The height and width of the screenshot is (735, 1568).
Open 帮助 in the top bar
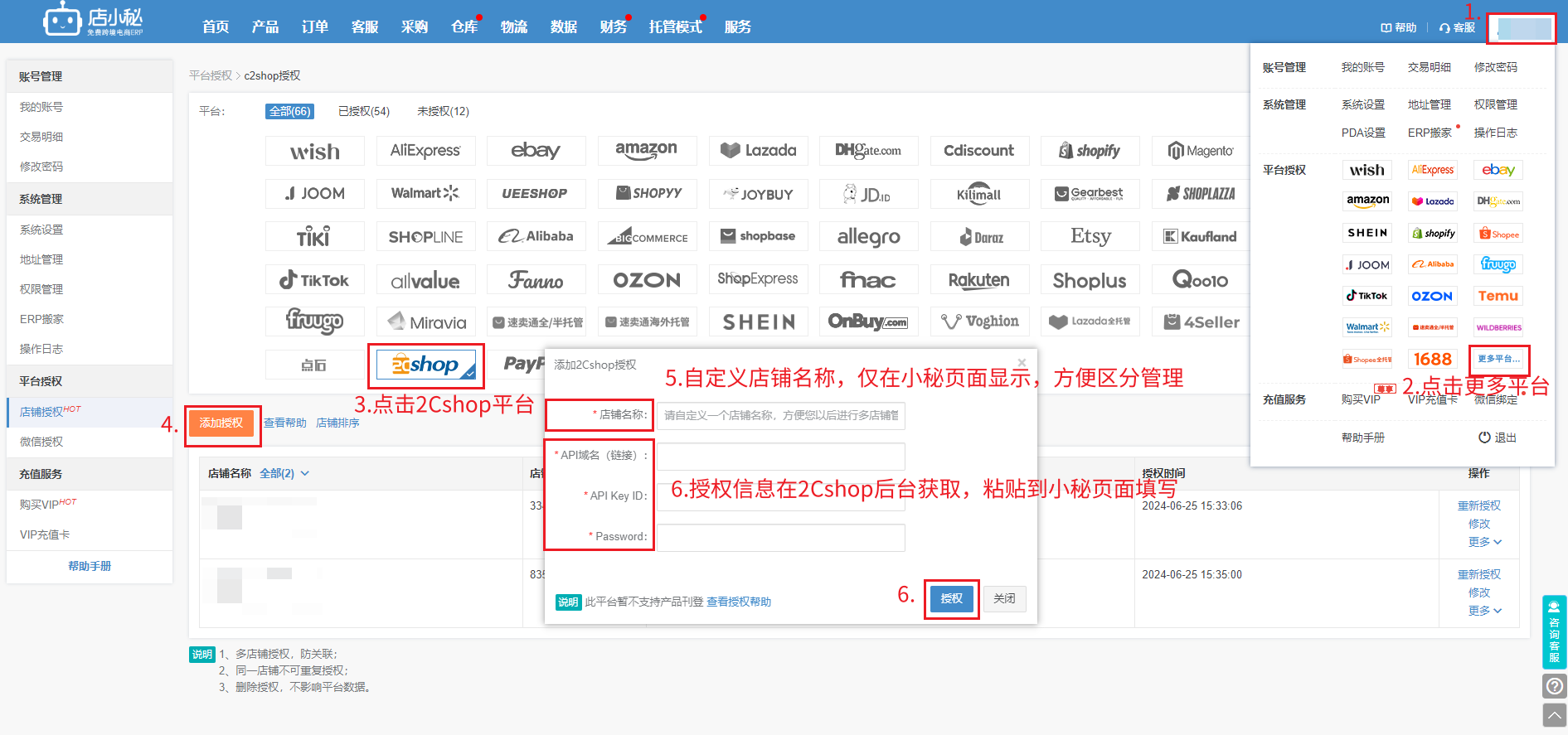click(x=1399, y=27)
